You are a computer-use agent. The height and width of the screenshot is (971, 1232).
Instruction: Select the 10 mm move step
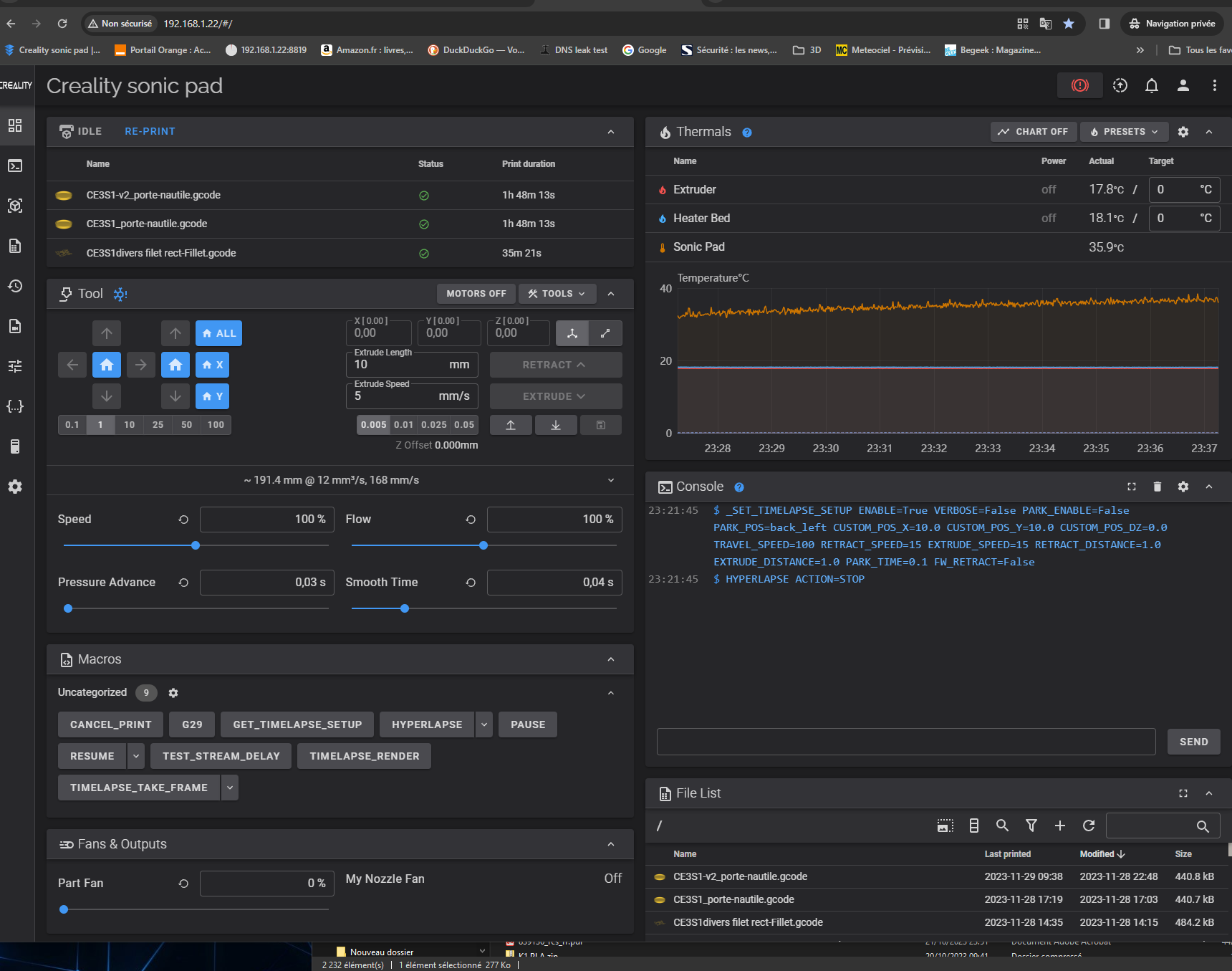tap(129, 425)
